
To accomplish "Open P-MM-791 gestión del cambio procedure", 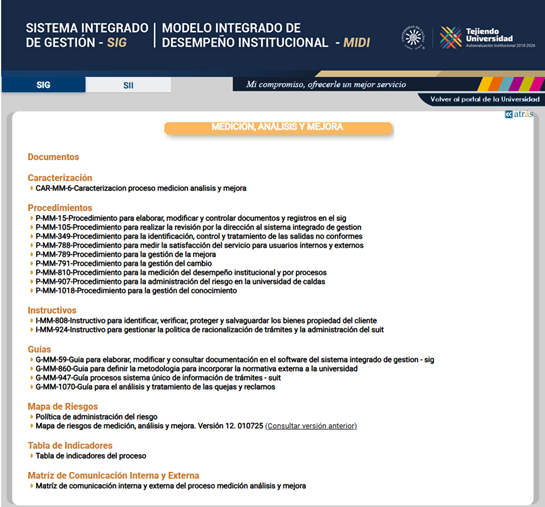I will [x=124, y=263].
